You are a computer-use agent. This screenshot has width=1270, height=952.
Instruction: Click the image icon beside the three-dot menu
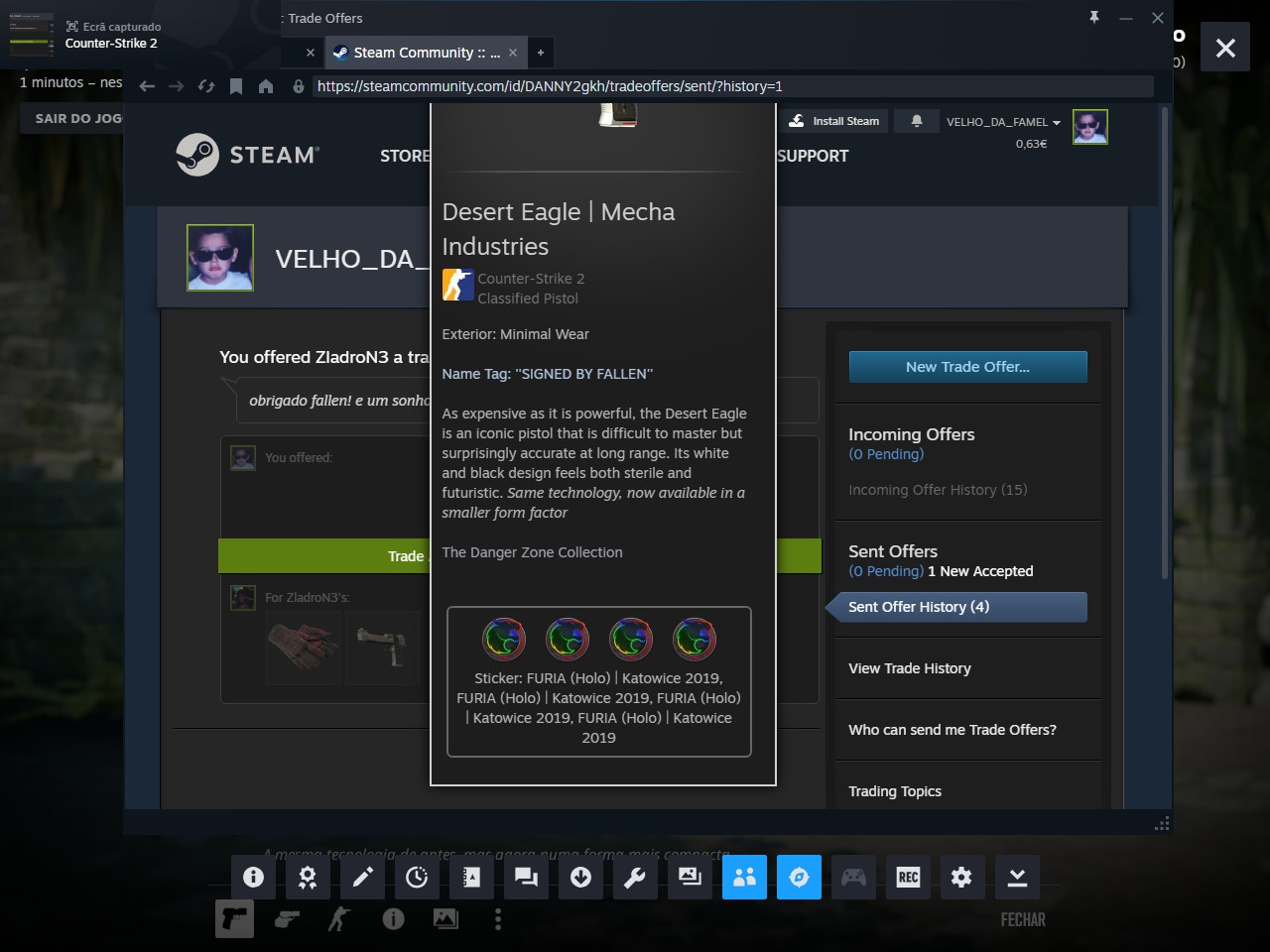[445, 919]
